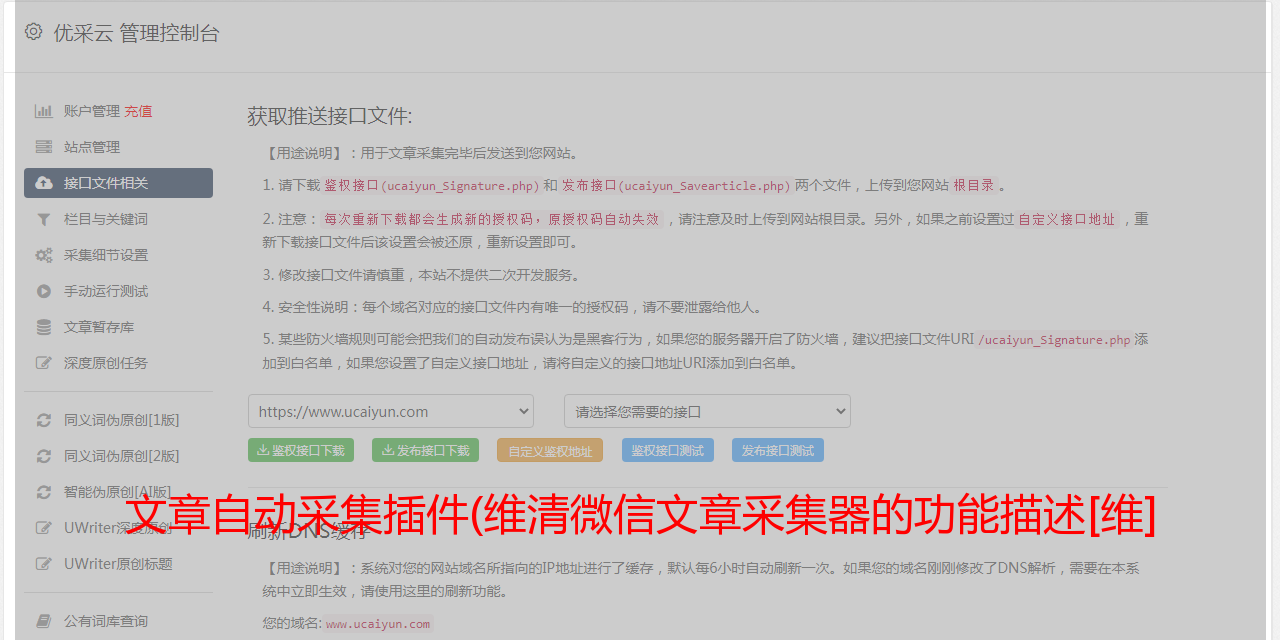
Task: Click the filter icon for 栏目与关键词
Action: [x=44, y=219]
